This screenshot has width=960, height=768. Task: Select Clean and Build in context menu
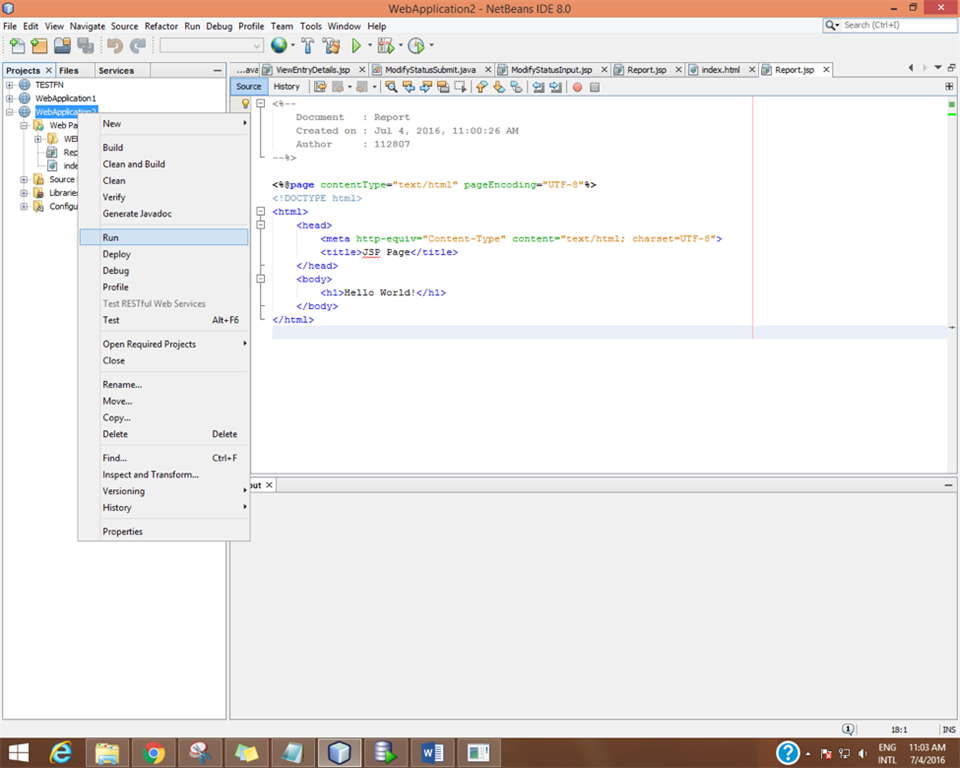click(134, 164)
